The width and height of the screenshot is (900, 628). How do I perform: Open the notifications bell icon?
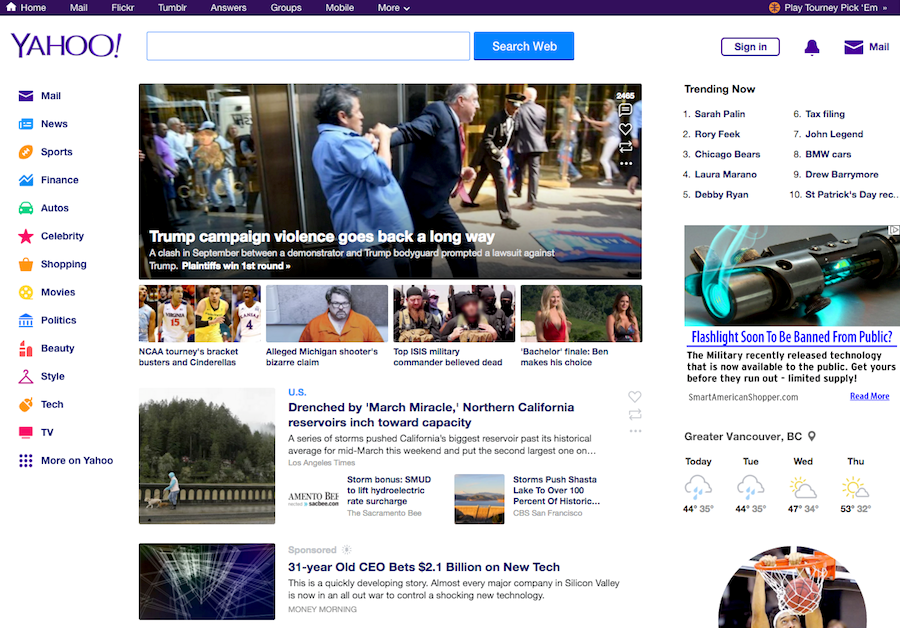pyautogui.click(x=812, y=47)
